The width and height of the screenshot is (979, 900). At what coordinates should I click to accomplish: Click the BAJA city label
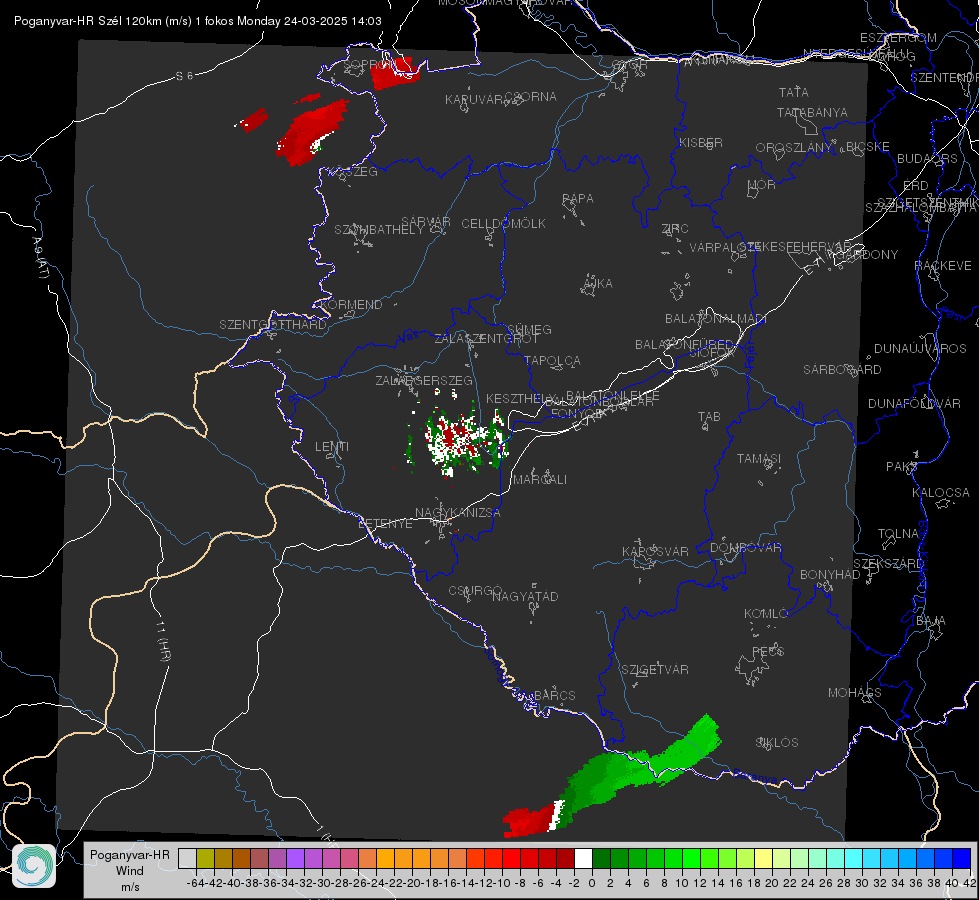coord(931,621)
